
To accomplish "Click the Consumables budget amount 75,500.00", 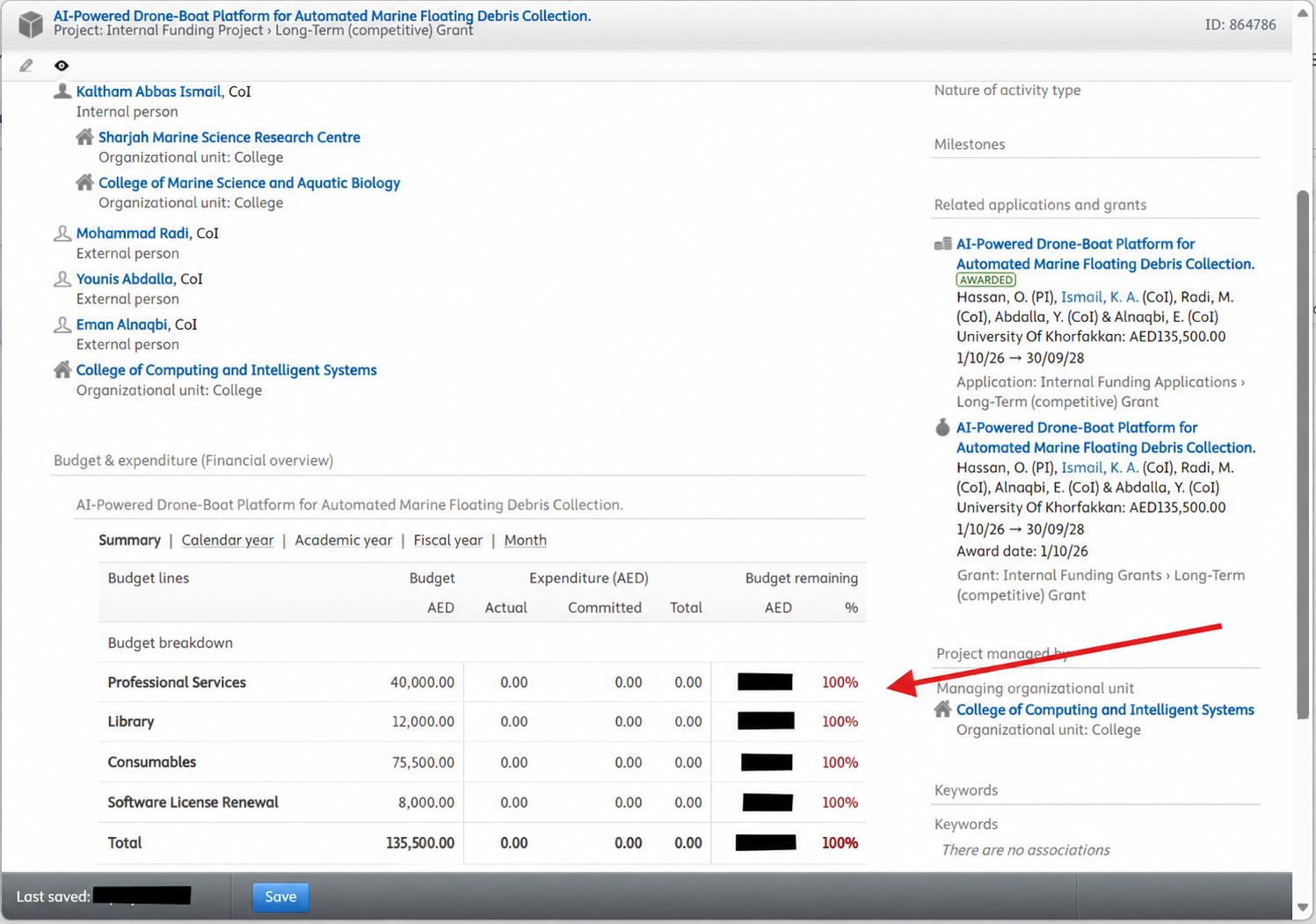I will point(423,762).
